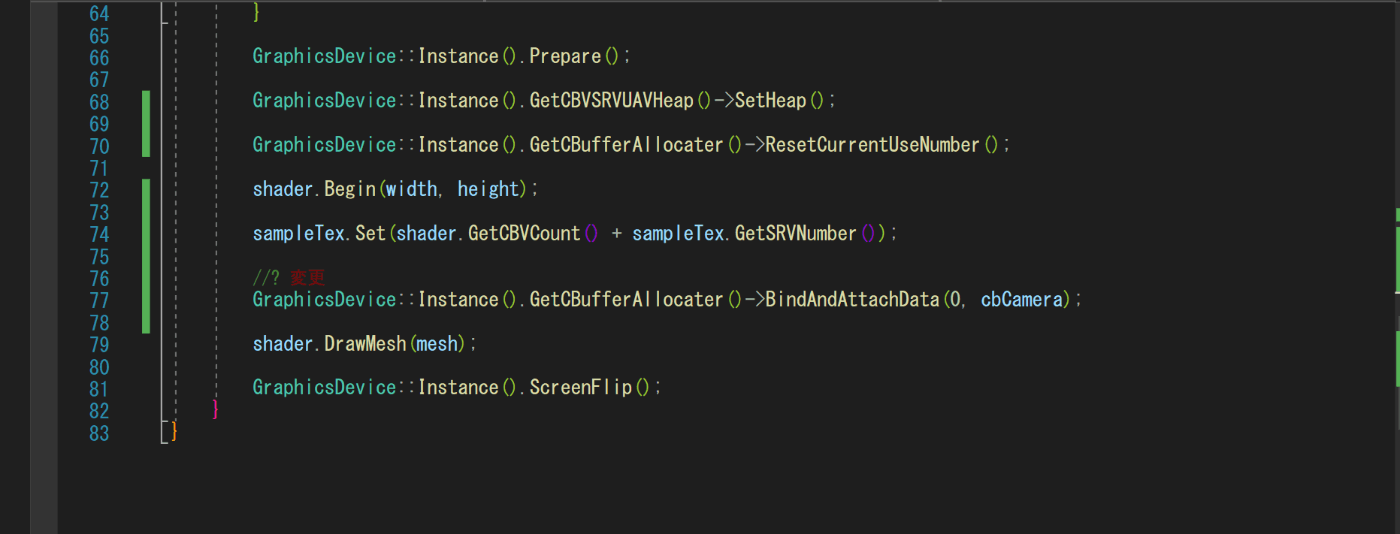
Task: Click the editor's vertical scrollbar track
Action: pyautogui.click(x=1397, y=267)
